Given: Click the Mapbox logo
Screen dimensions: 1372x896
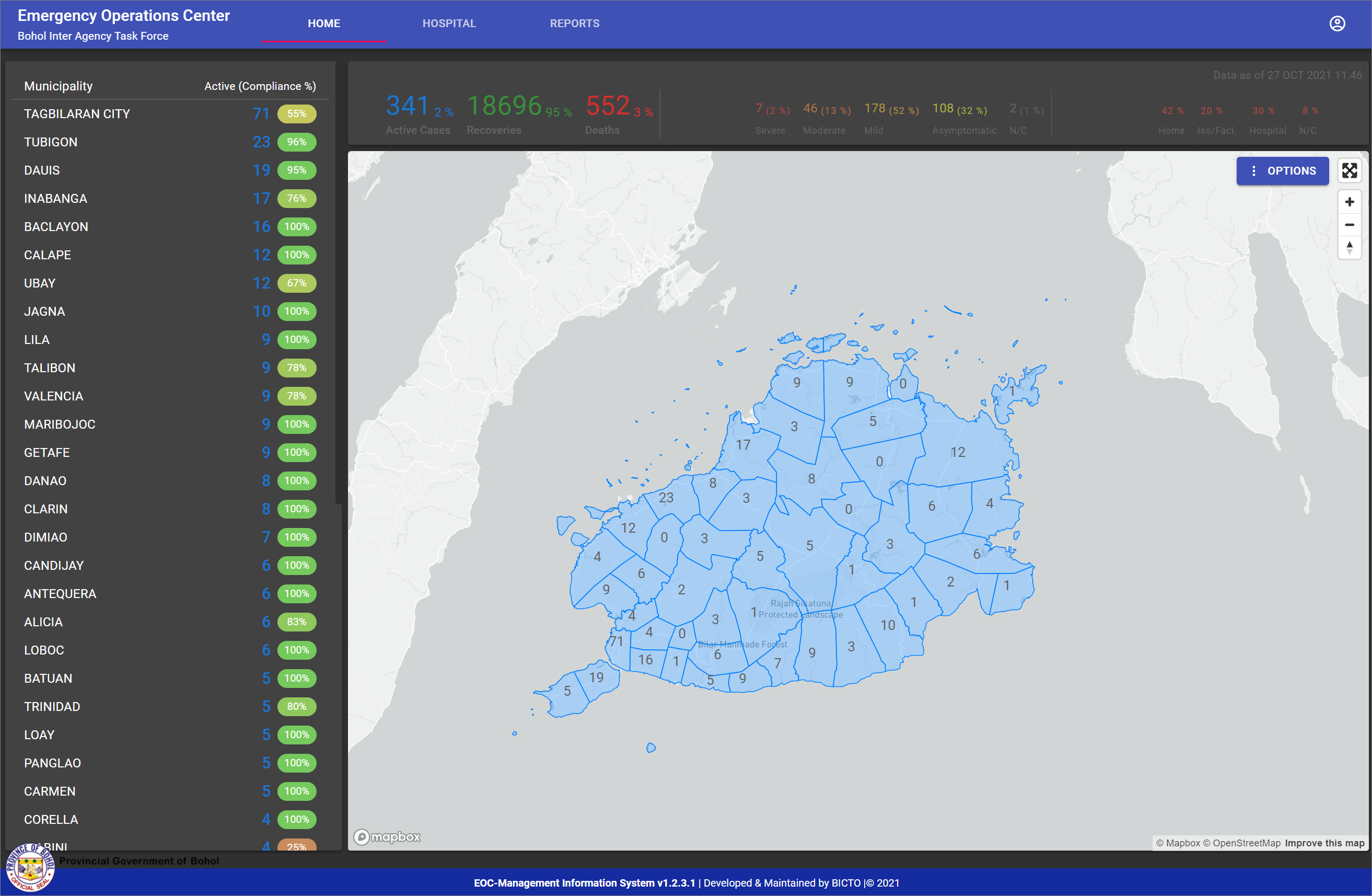Looking at the screenshot, I should point(387,836).
